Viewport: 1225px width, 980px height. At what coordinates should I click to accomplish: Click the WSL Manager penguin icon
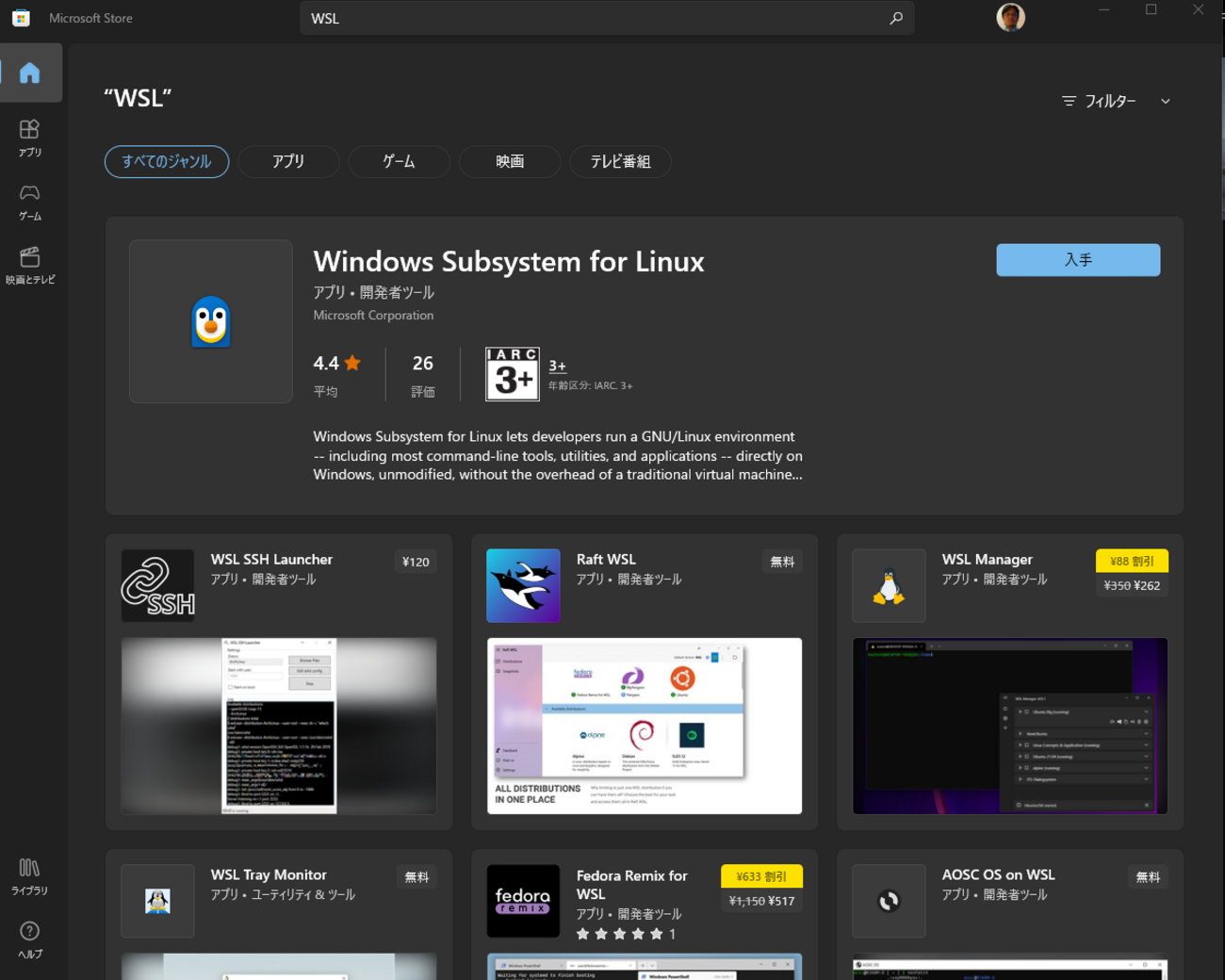889,585
